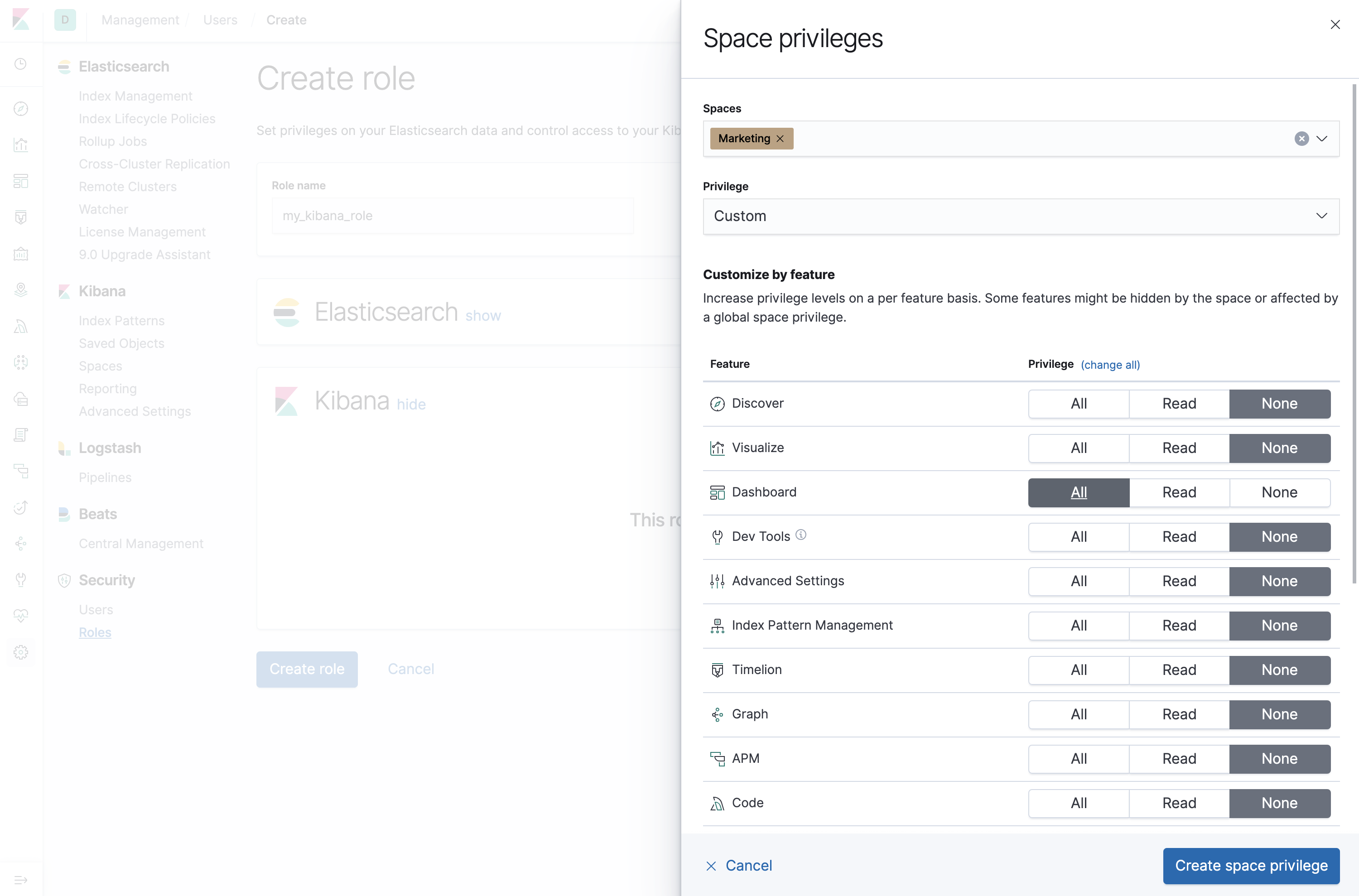1359x896 pixels.
Task: Click the Management breadcrumb
Action: pyautogui.click(x=140, y=19)
